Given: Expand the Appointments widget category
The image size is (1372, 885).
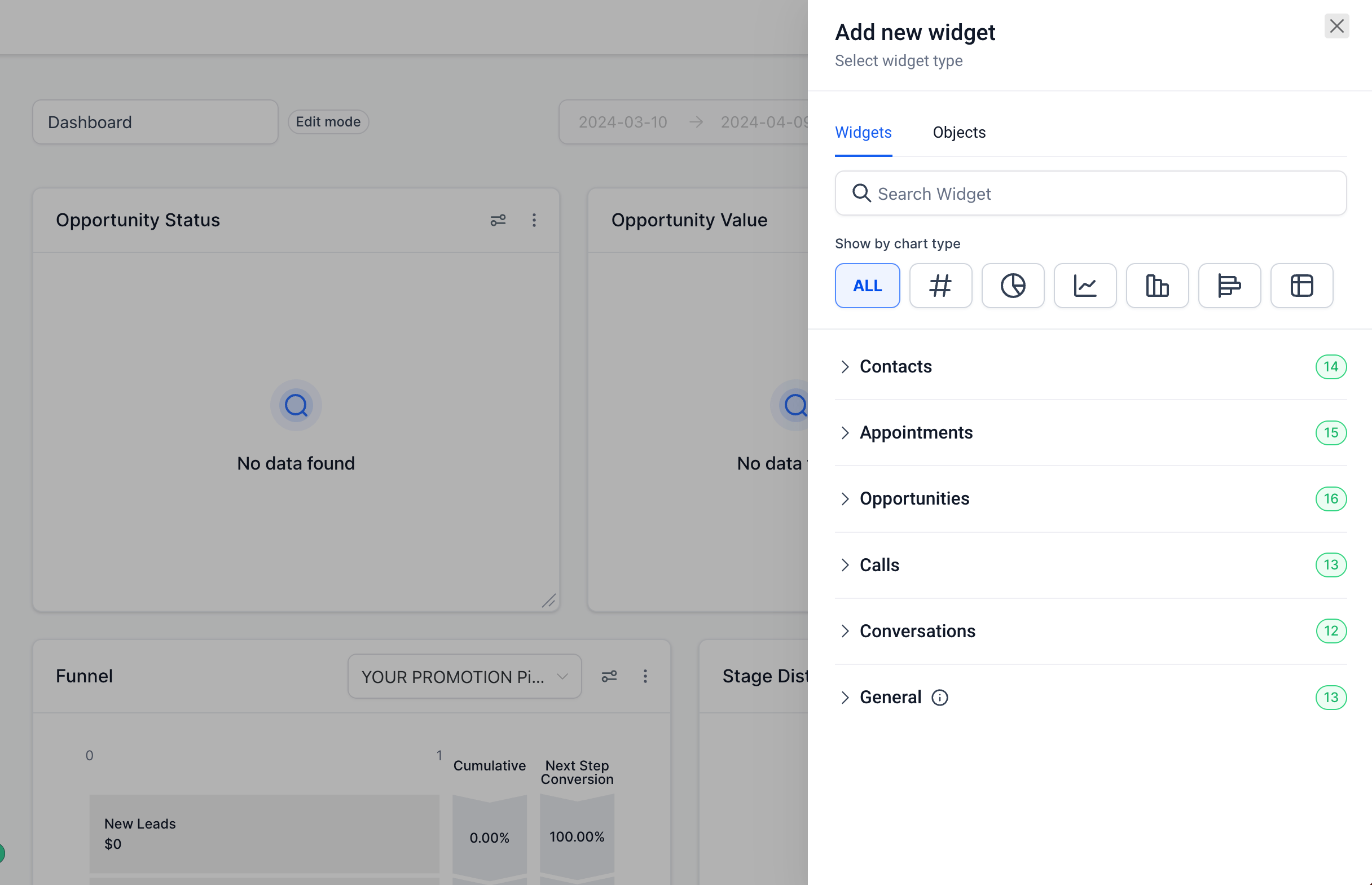Looking at the screenshot, I should [916, 433].
